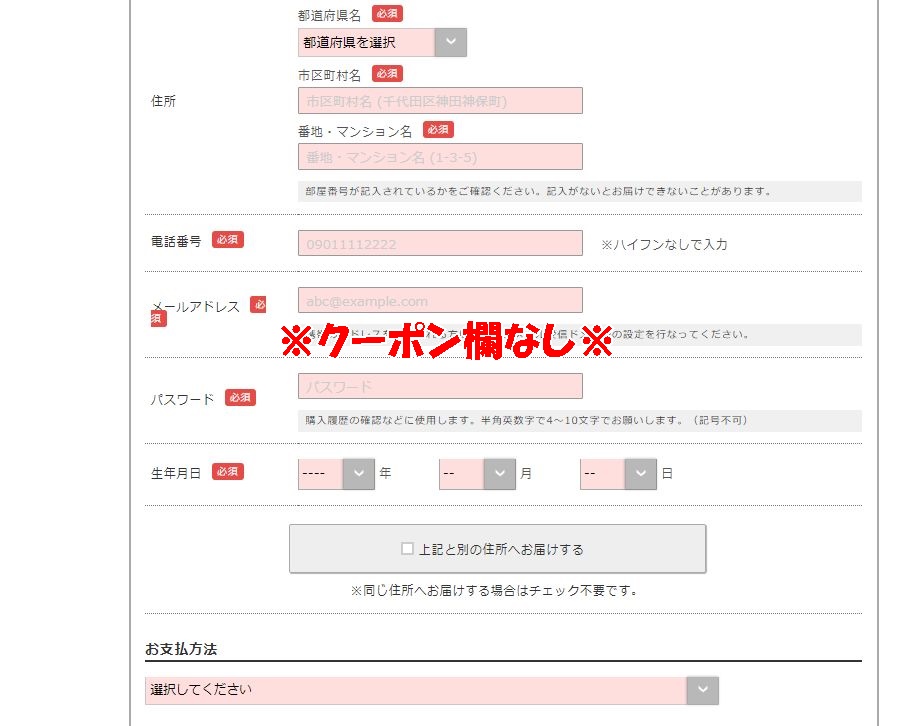Click the 市区町村名 input field
Image resolution: width=909 pixels, height=726 pixels.
point(440,101)
